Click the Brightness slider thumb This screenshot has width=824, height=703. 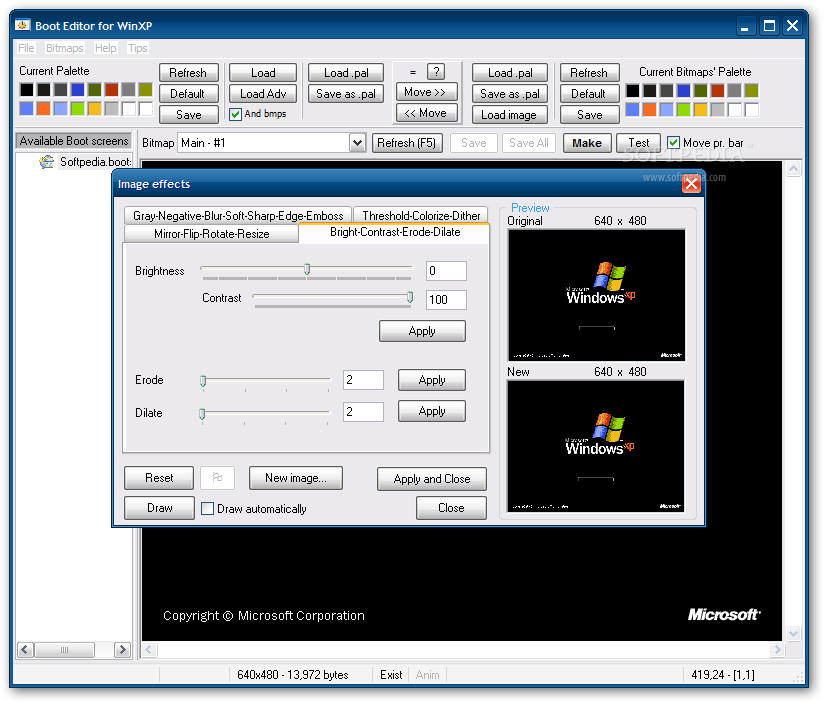point(307,270)
